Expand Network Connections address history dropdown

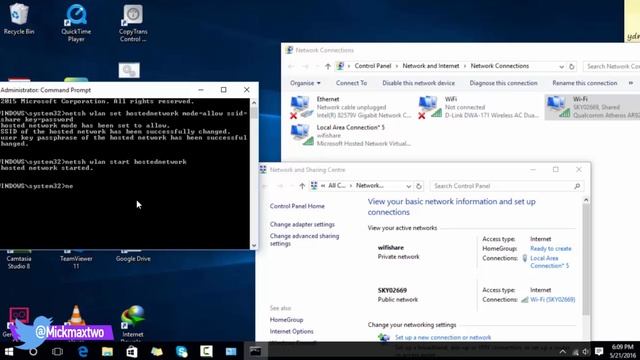562,67
